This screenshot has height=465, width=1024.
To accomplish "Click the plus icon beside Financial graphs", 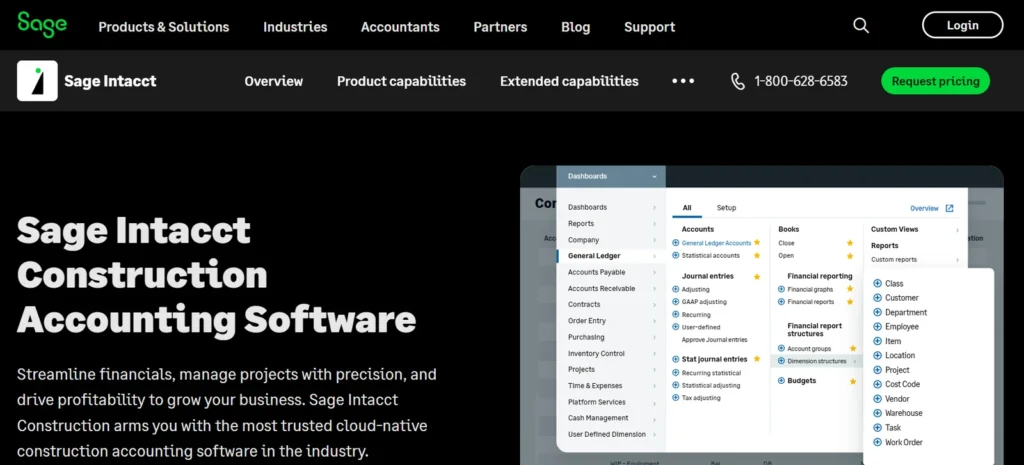I will pyautogui.click(x=781, y=289).
